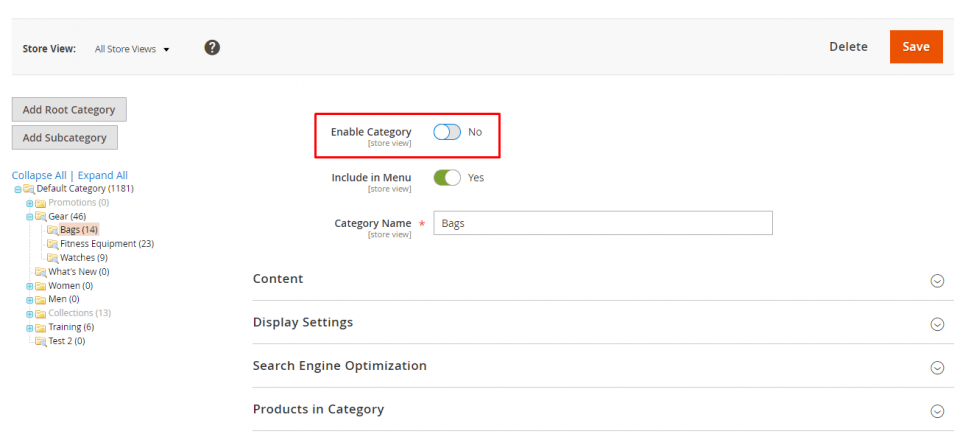The image size is (960, 437).
Task: Toggle the Enable Category switch
Action: [447, 132]
